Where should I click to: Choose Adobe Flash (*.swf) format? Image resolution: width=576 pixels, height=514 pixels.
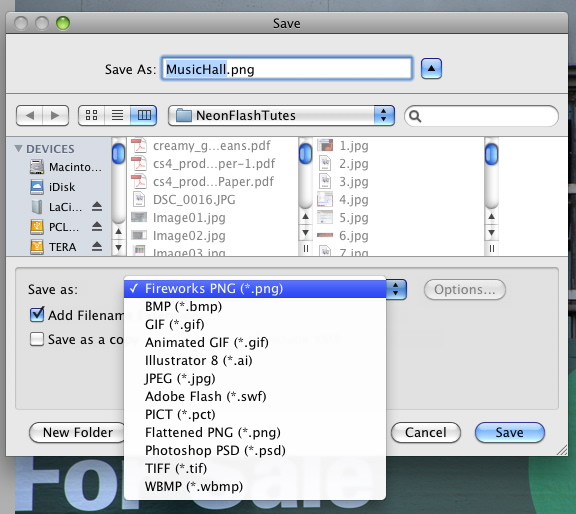click(x=255, y=396)
